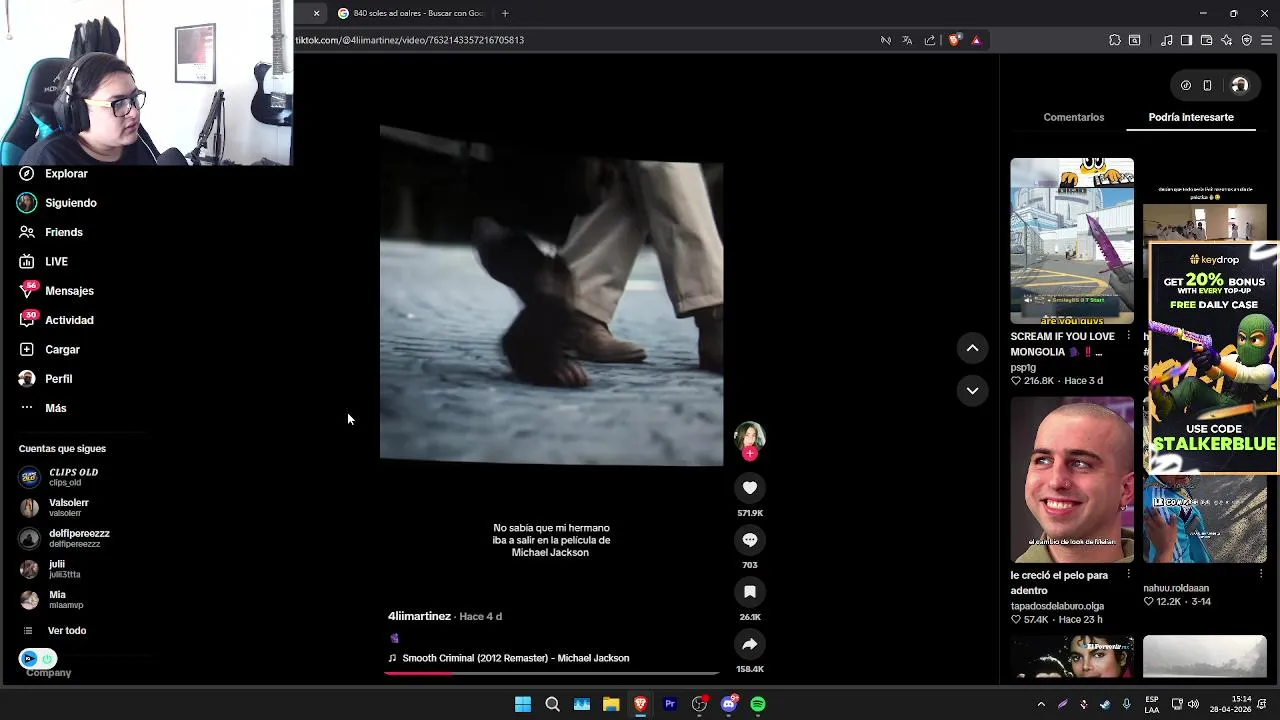This screenshot has height=720, width=1280.
Task: Open the video's comments bubble icon
Action: 750,540
